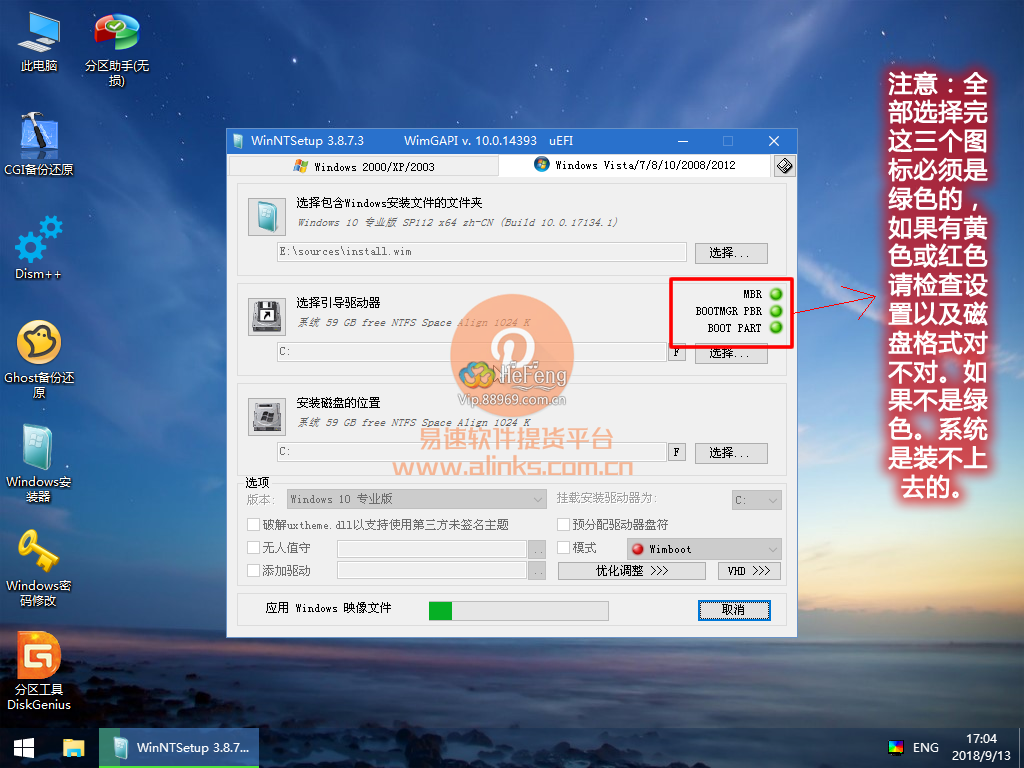Open 优化调整 >>> options
The height and width of the screenshot is (768, 1024).
[632, 571]
